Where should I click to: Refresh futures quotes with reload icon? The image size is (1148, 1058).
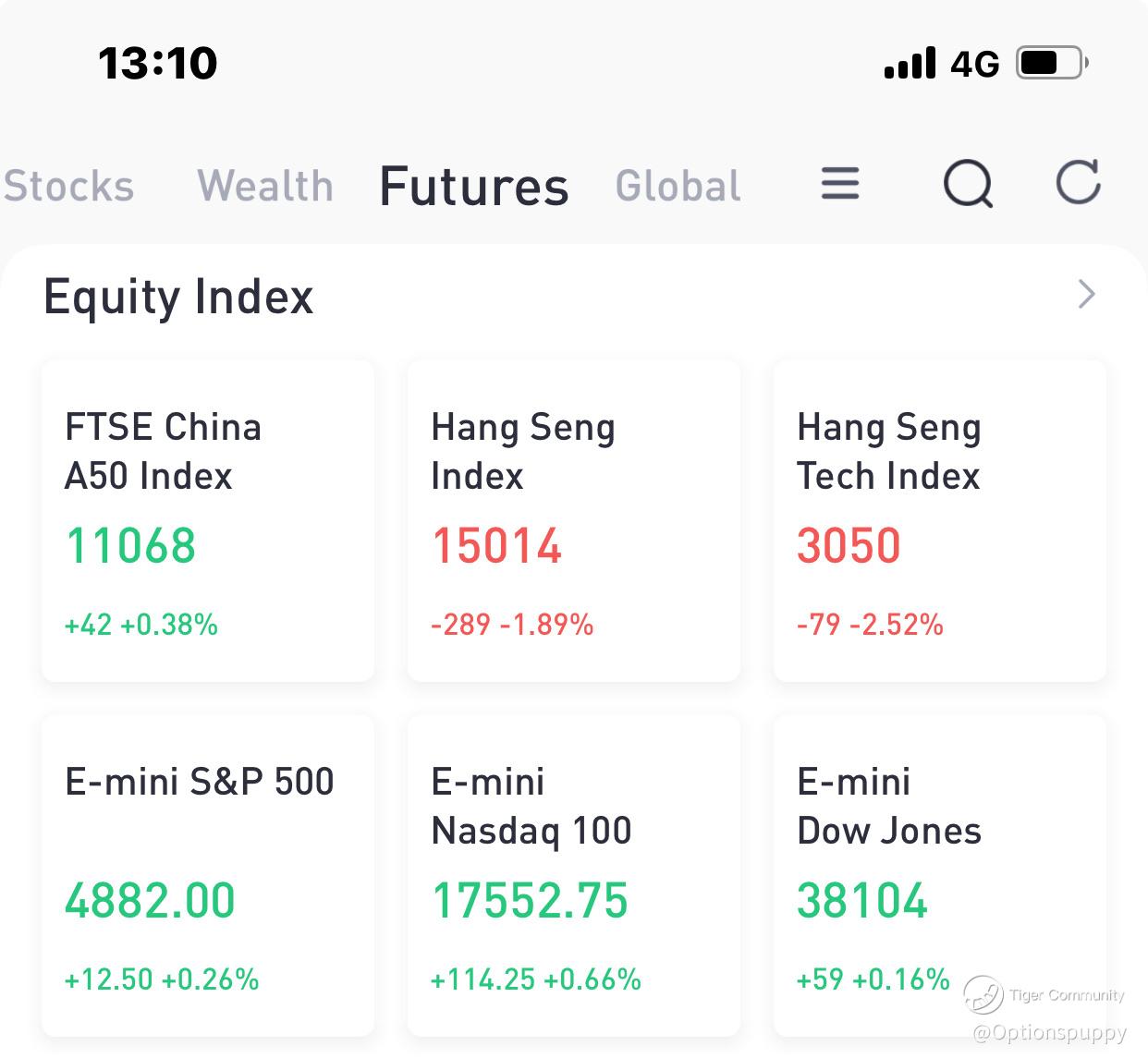click(1079, 181)
